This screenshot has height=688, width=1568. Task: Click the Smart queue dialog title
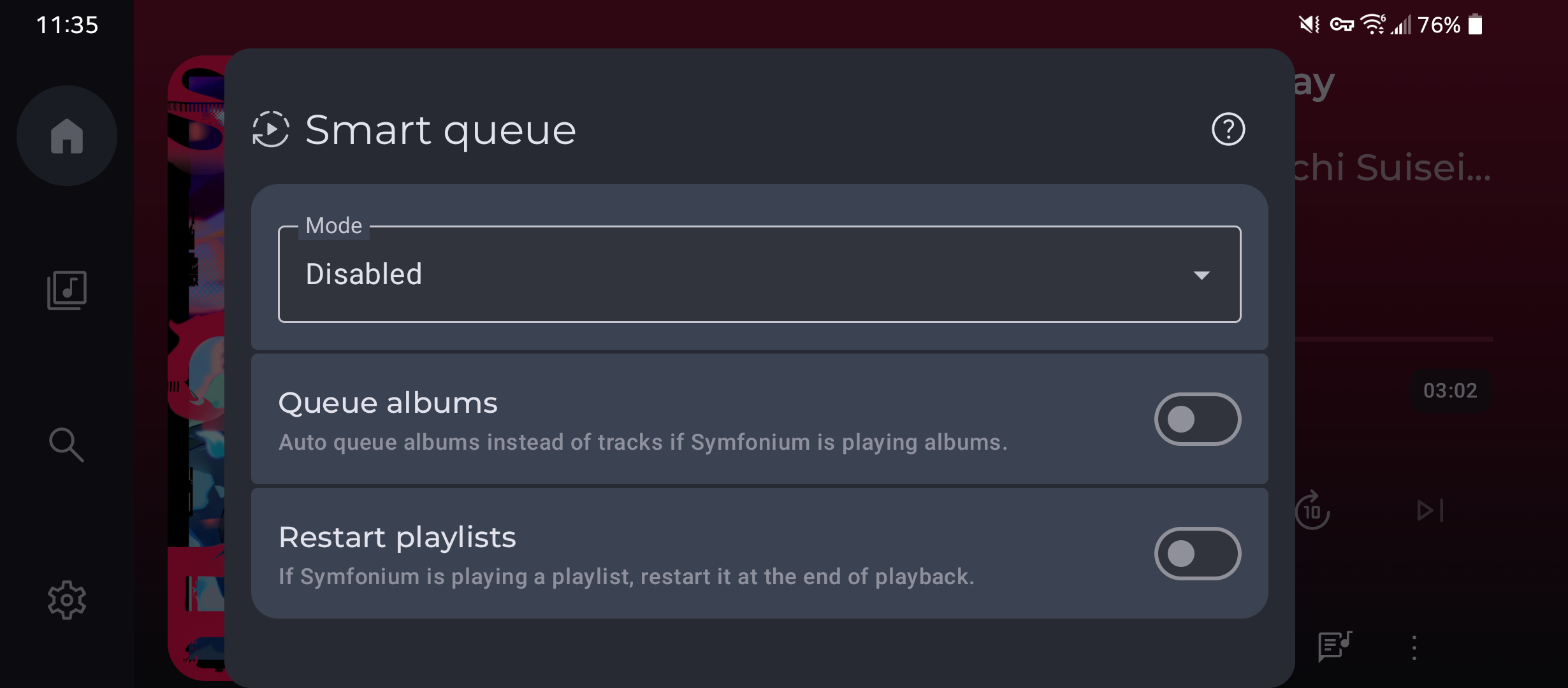(440, 130)
